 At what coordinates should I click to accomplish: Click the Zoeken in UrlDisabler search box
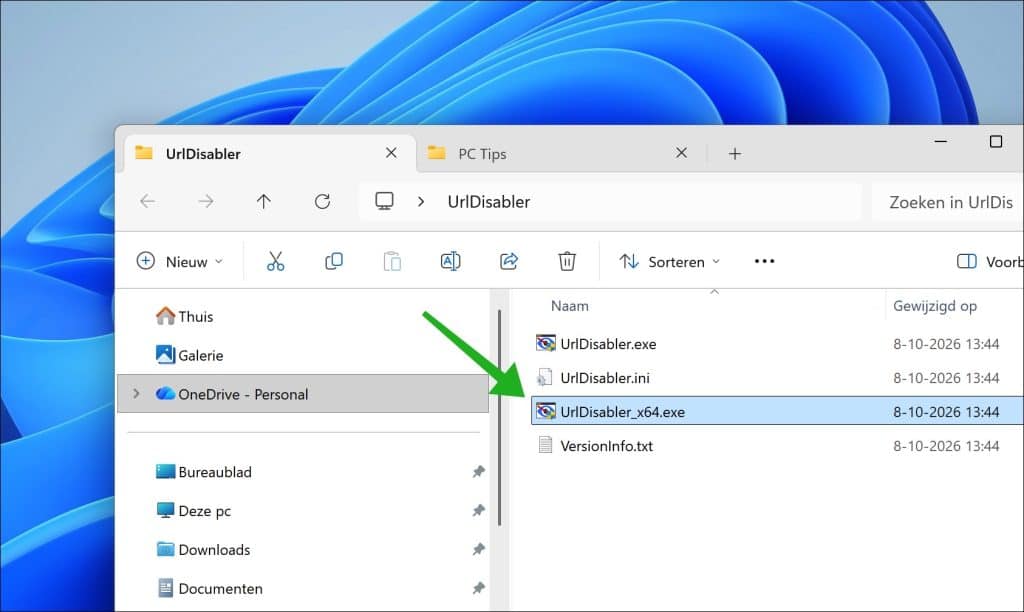pyautogui.click(x=948, y=202)
